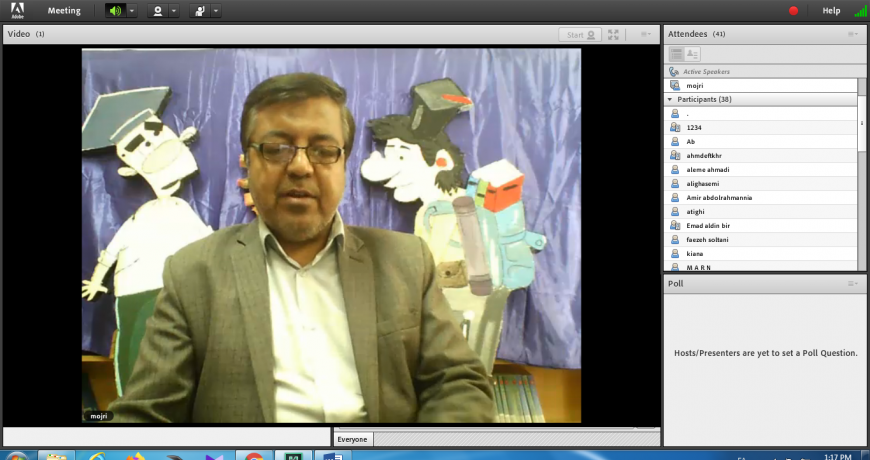This screenshot has width=870, height=460.
Task: Mute the speaker audio button
Action: pos(116,11)
